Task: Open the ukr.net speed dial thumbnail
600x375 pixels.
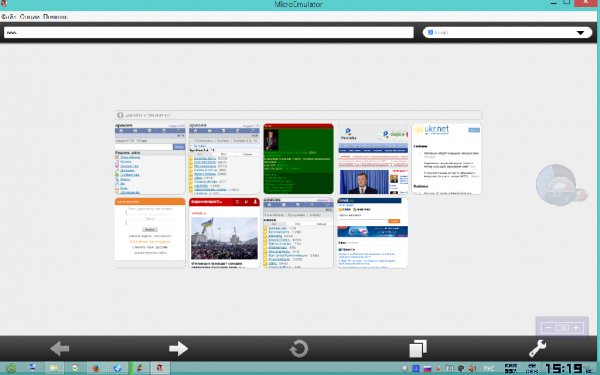Action: tap(447, 158)
